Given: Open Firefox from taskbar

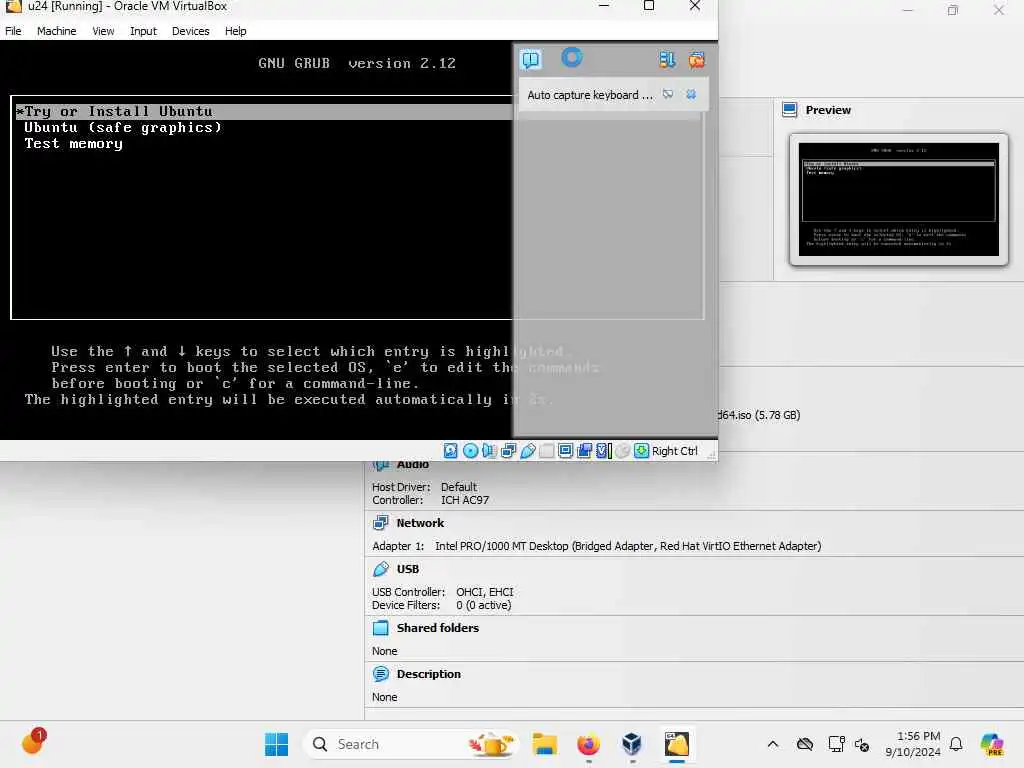Looking at the screenshot, I should point(588,744).
